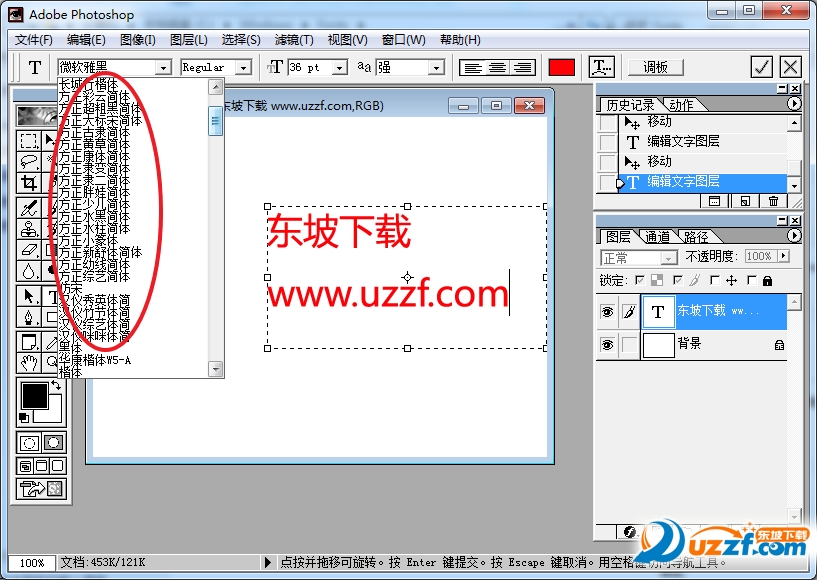Center text in options bar
The height and width of the screenshot is (580, 817).
tap(498, 67)
